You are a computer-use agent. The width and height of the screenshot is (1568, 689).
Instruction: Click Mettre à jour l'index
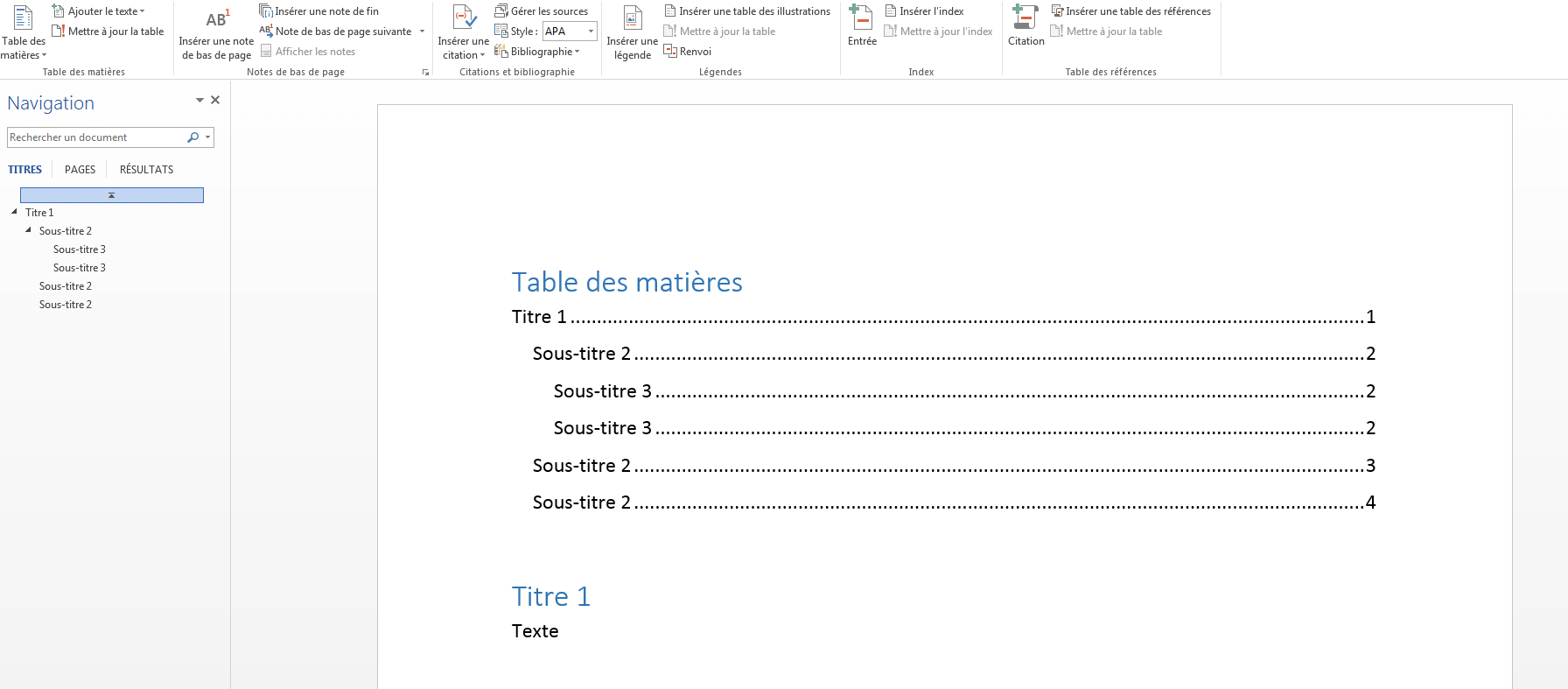(938, 32)
